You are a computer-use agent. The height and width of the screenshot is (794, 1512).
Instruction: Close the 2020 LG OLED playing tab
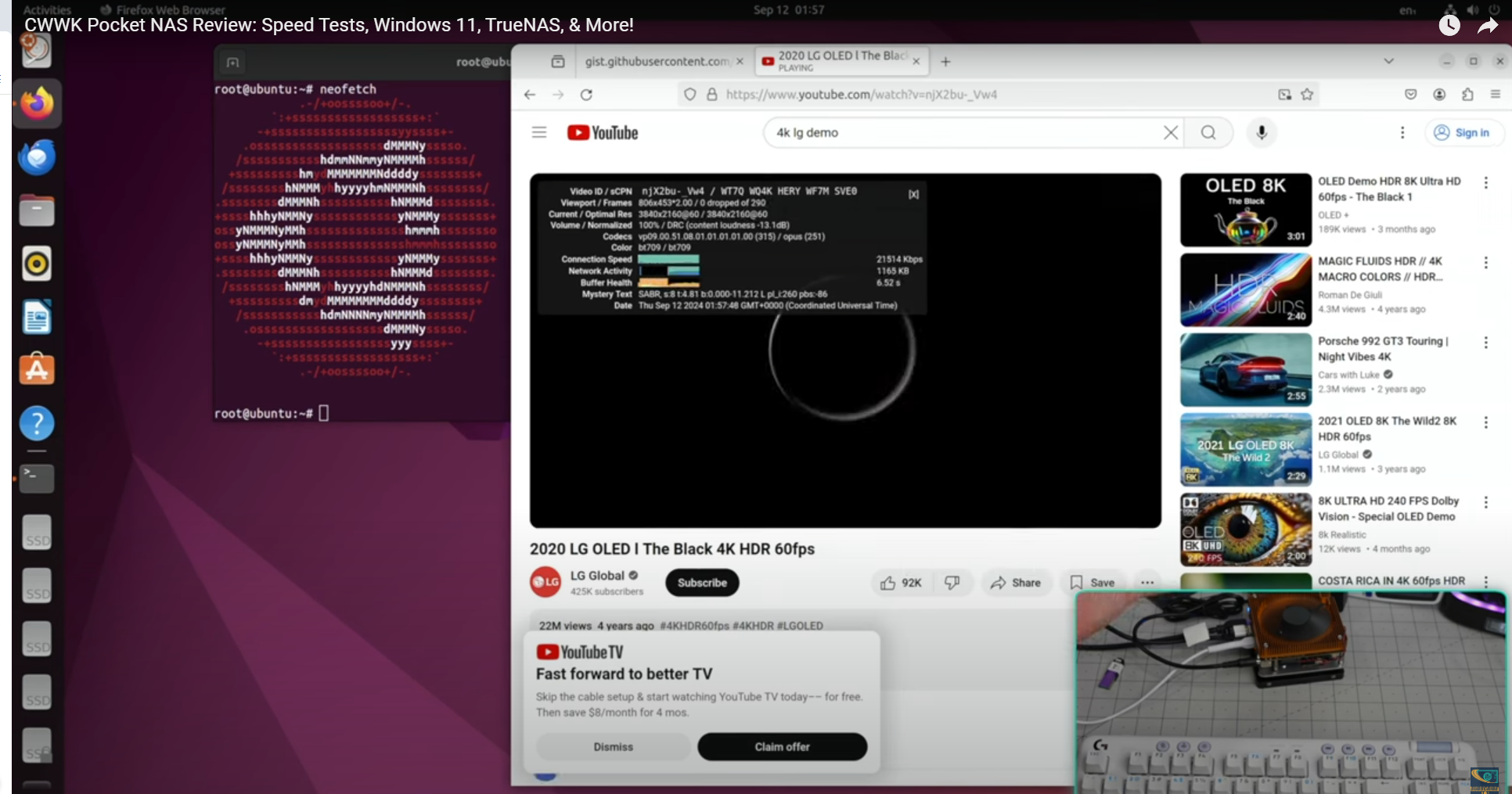pos(917,61)
